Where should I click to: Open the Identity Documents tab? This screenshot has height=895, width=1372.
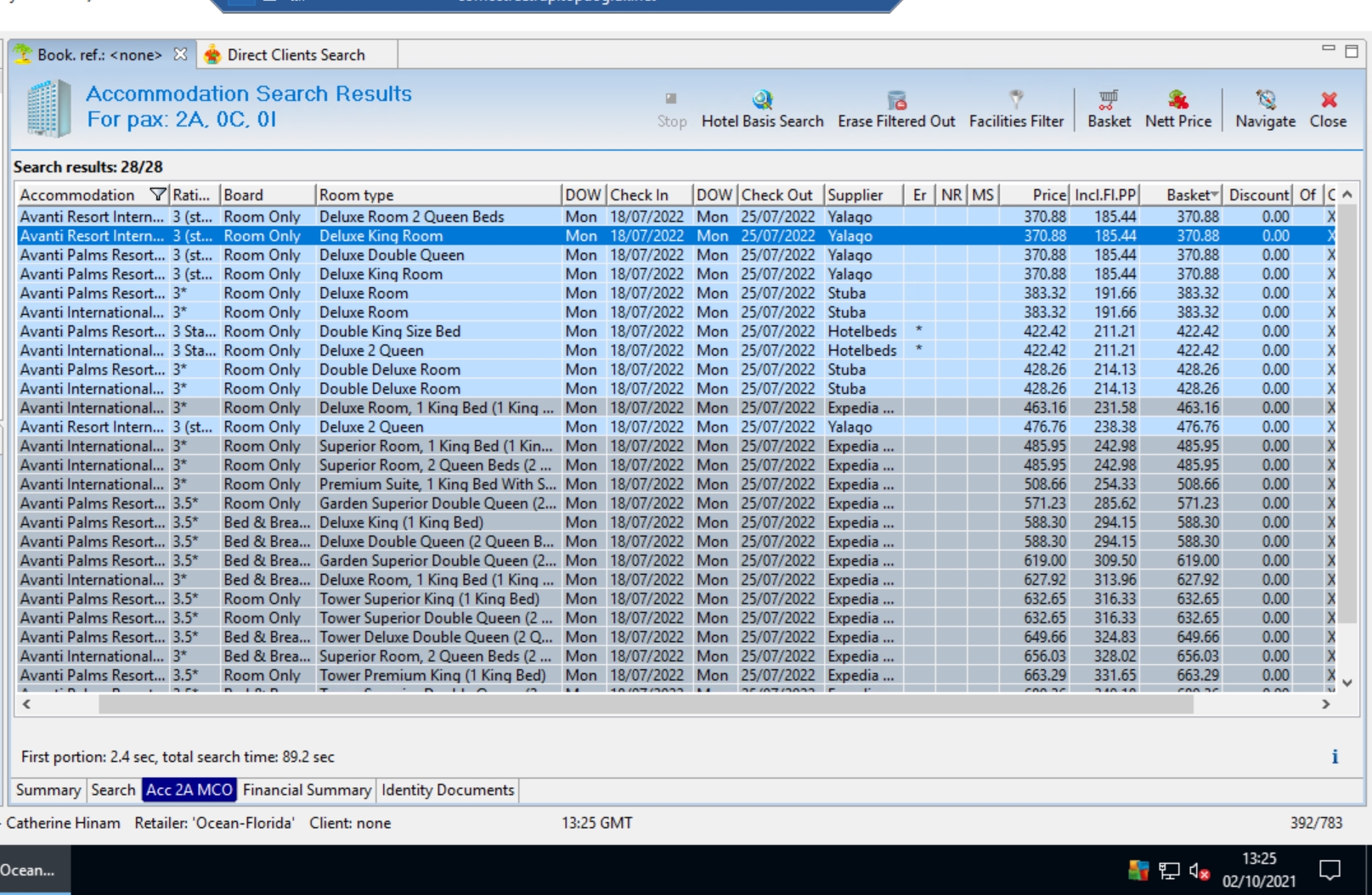(x=448, y=790)
